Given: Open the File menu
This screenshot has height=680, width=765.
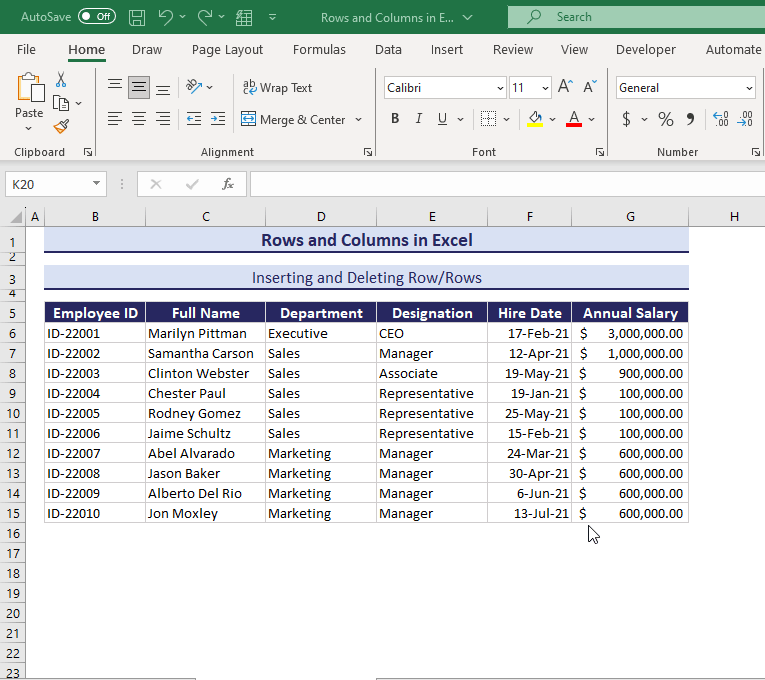Looking at the screenshot, I should tap(26, 50).
